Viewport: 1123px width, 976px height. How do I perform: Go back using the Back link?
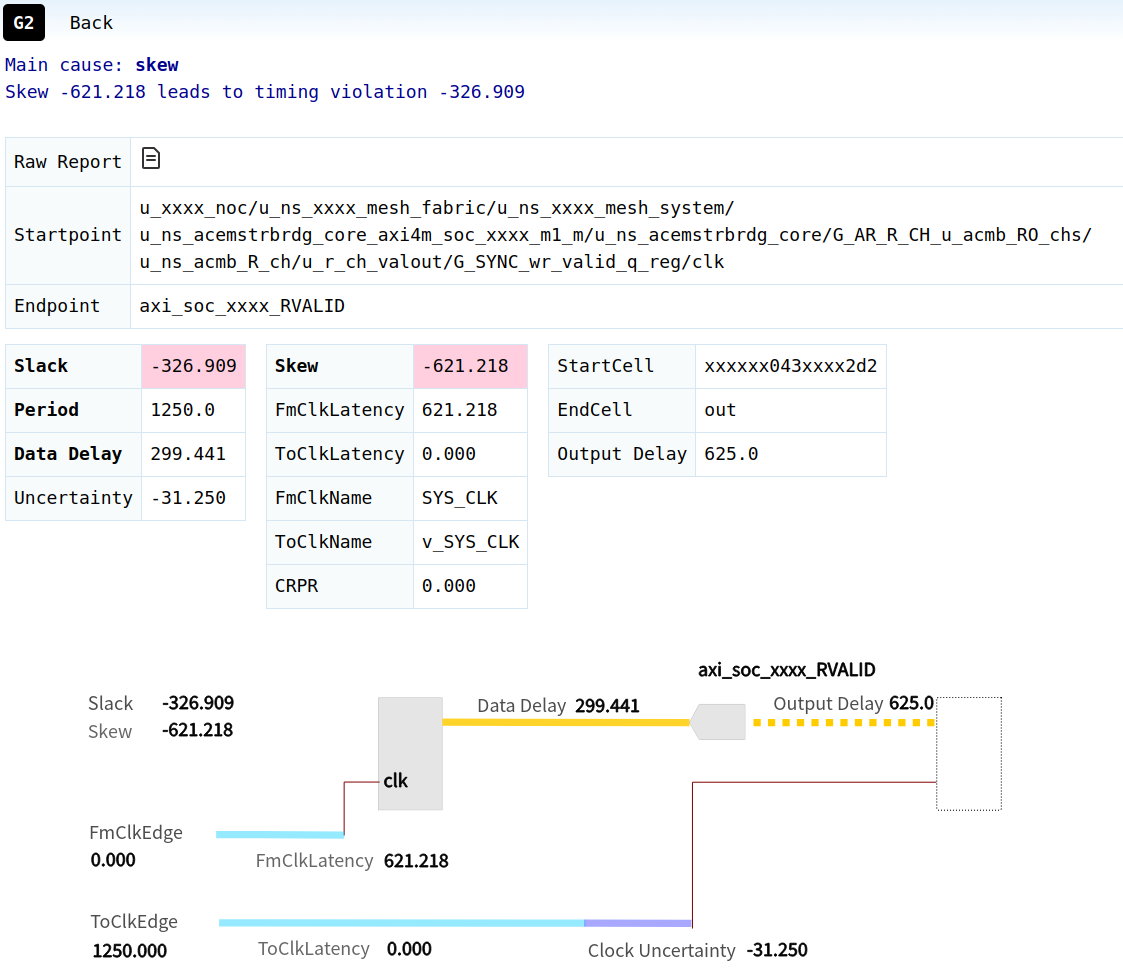91,22
